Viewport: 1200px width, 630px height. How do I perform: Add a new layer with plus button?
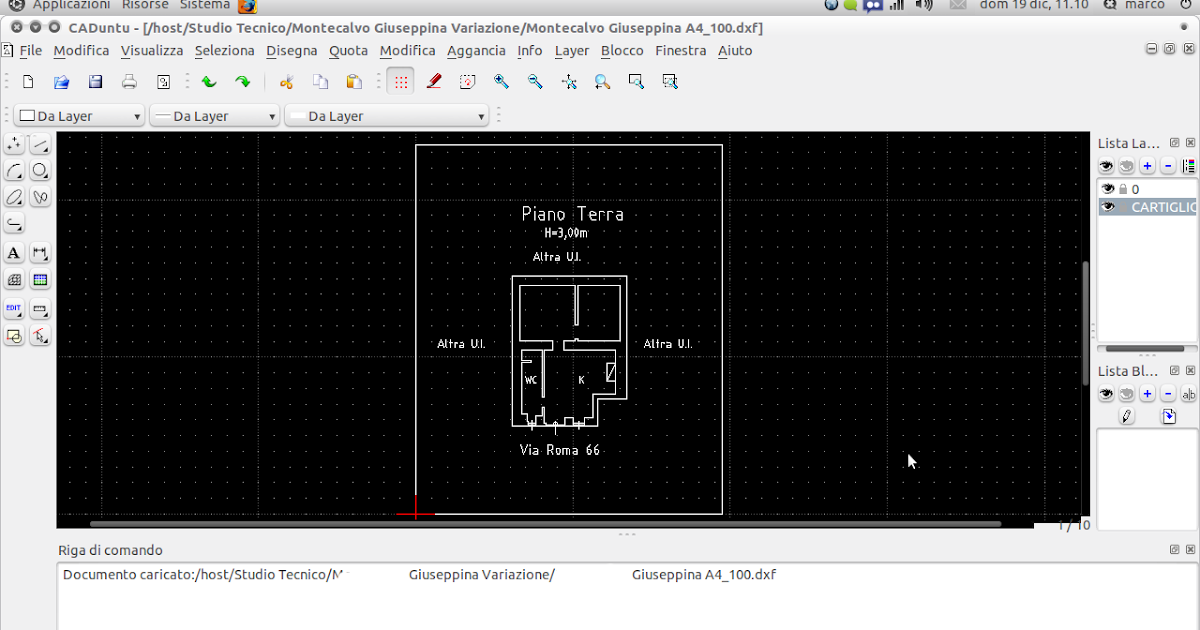(1148, 166)
